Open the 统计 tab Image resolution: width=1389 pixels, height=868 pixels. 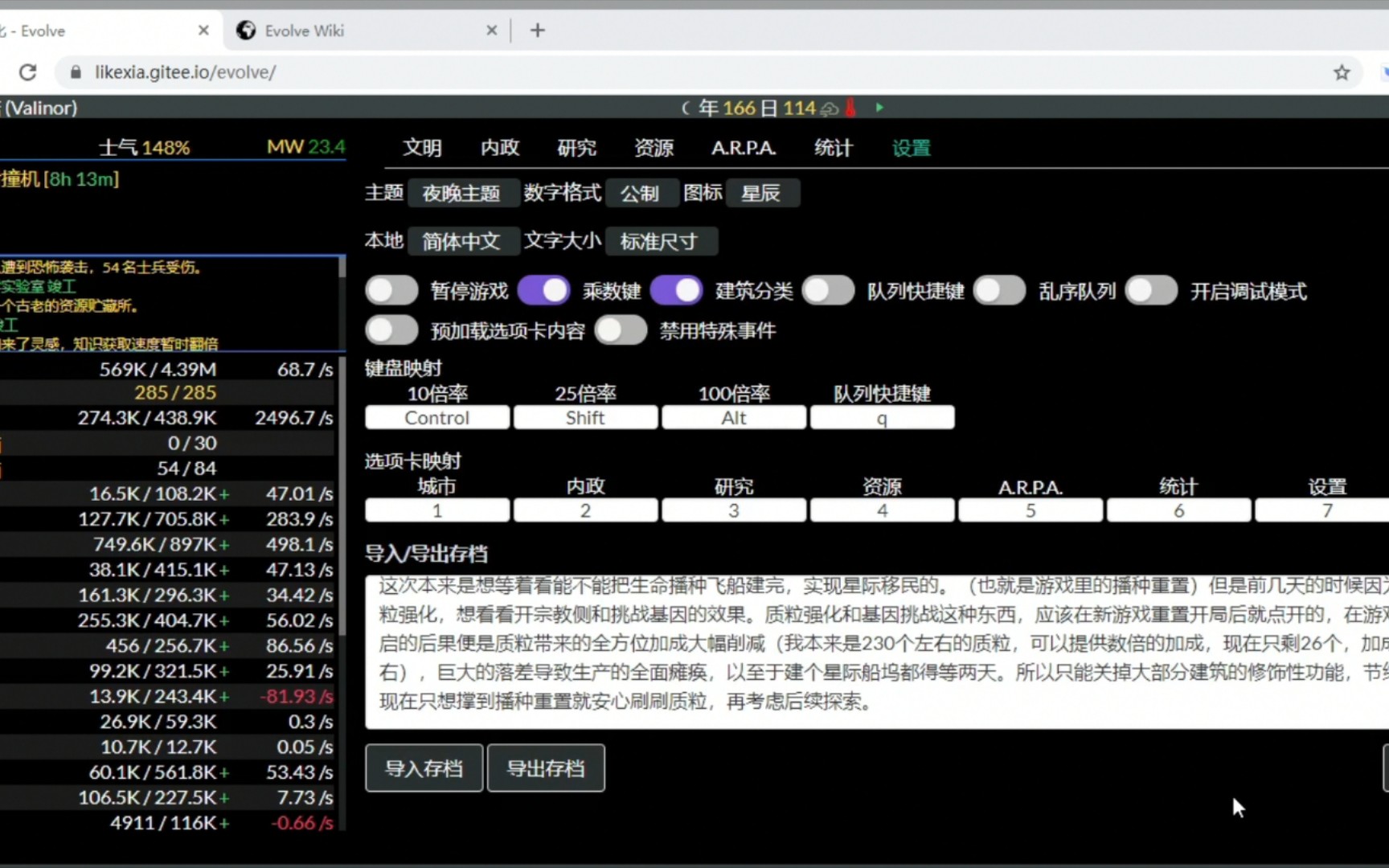click(834, 148)
